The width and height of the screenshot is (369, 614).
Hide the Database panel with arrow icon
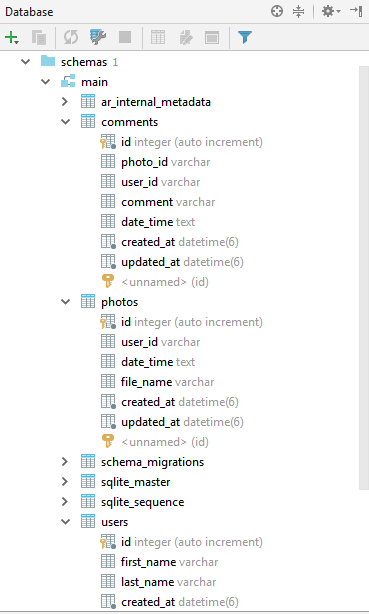(356, 11)
